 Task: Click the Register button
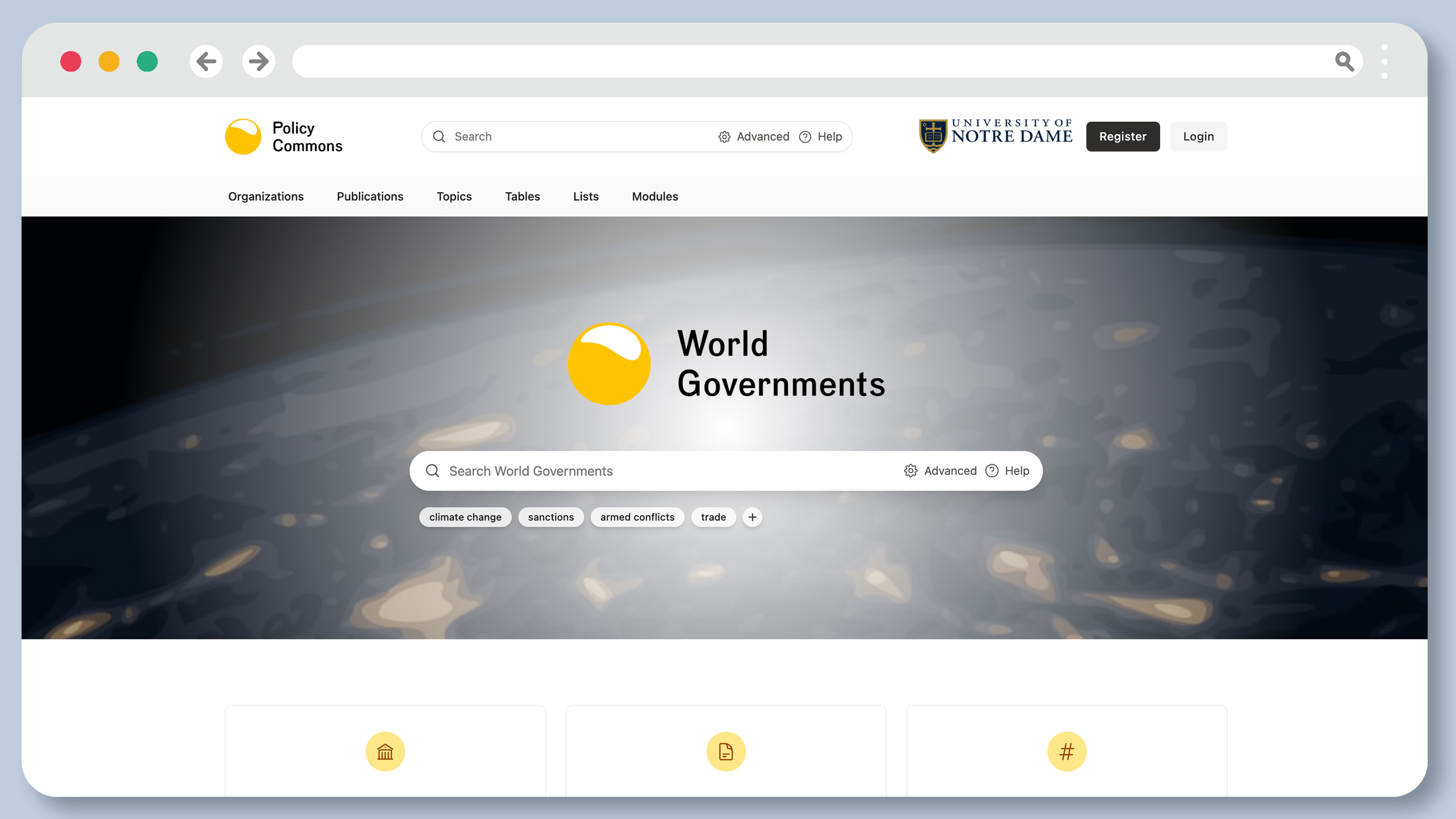pos(1123,136)
